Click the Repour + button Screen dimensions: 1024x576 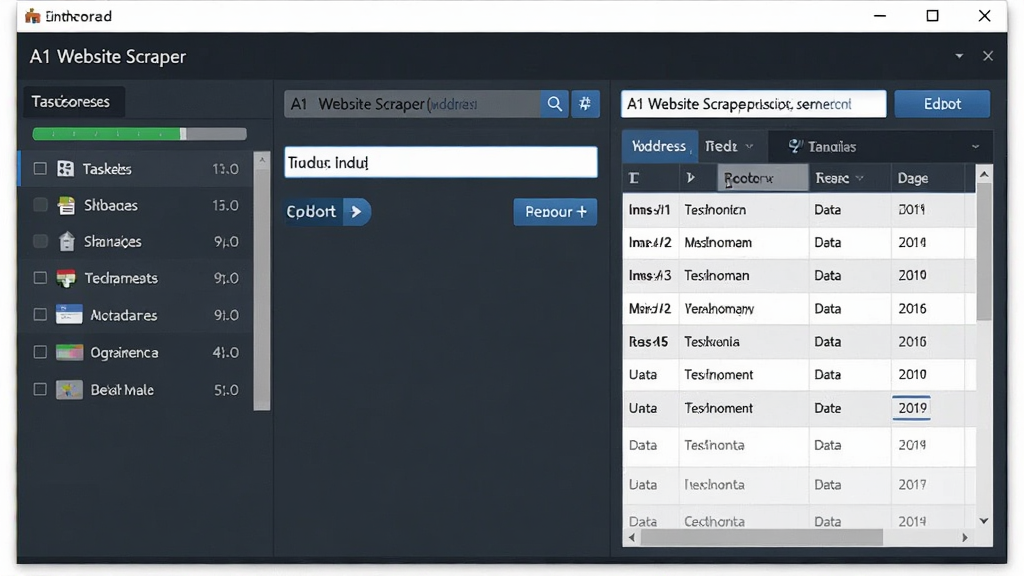tap(555, 212)
